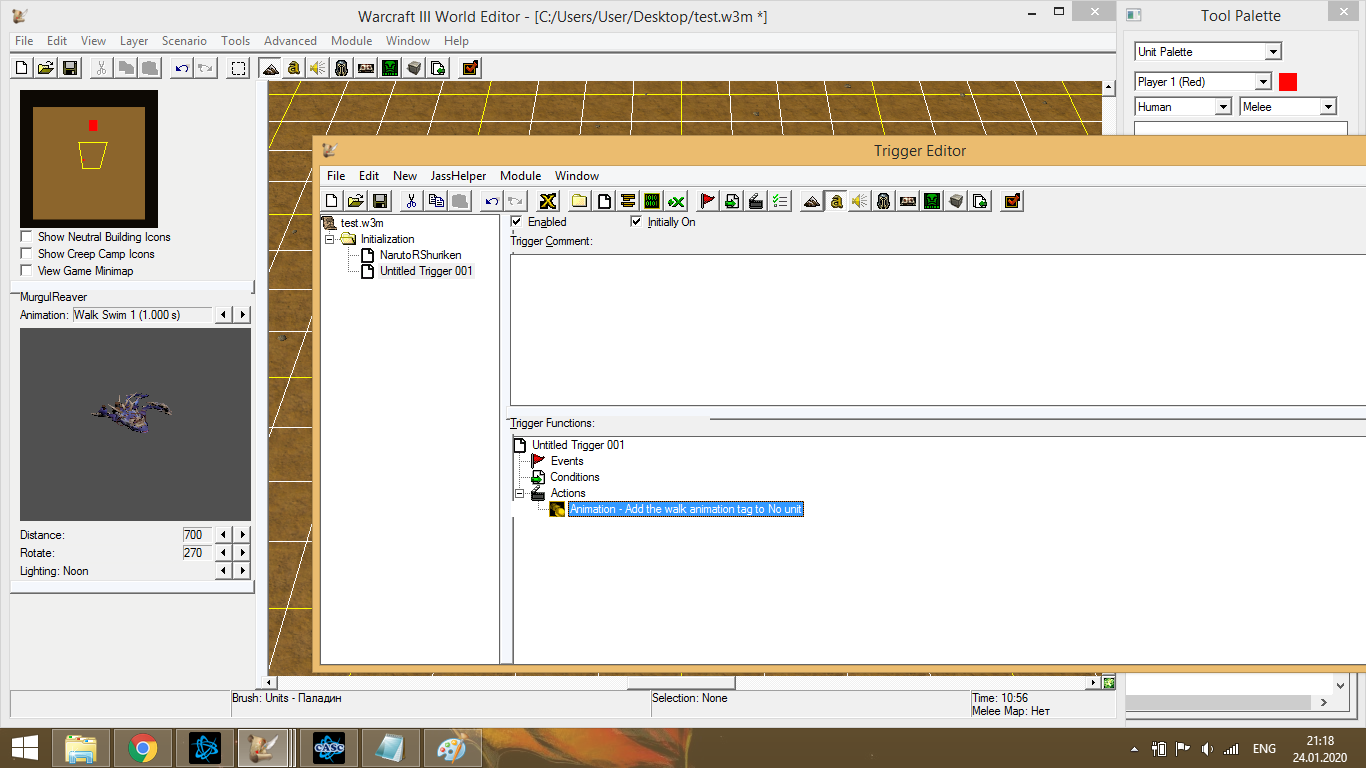Click the ENG language indicator in system tray
Image resolution: width=1366 pixels, height=768 pixels.
pyautogui.click(x=1264, y=749)
